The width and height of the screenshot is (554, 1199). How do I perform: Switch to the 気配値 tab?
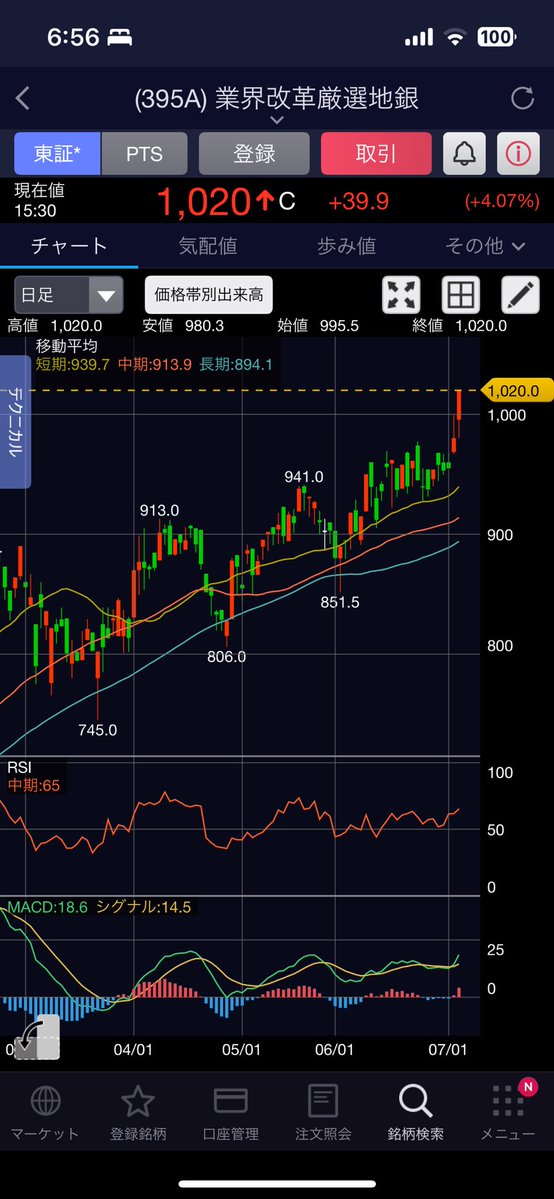(x=207, y=245)
